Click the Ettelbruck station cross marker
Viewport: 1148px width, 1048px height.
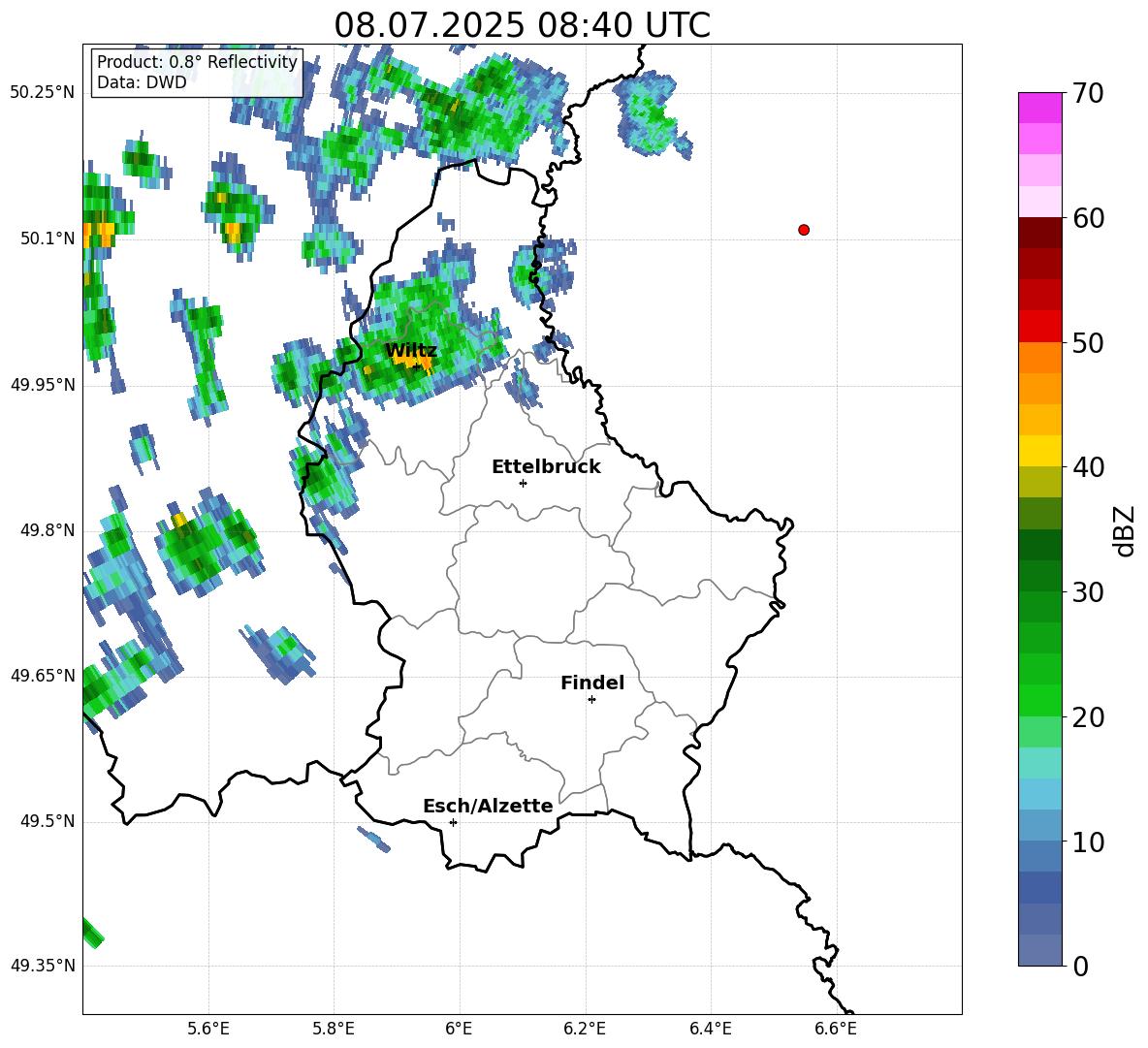pyautogui.click(x=523, y=483)
